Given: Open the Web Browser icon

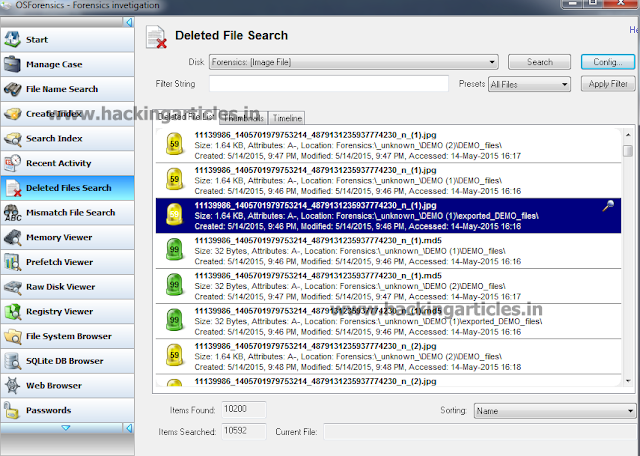Looking at the screenshot, I should coord(12,385).
